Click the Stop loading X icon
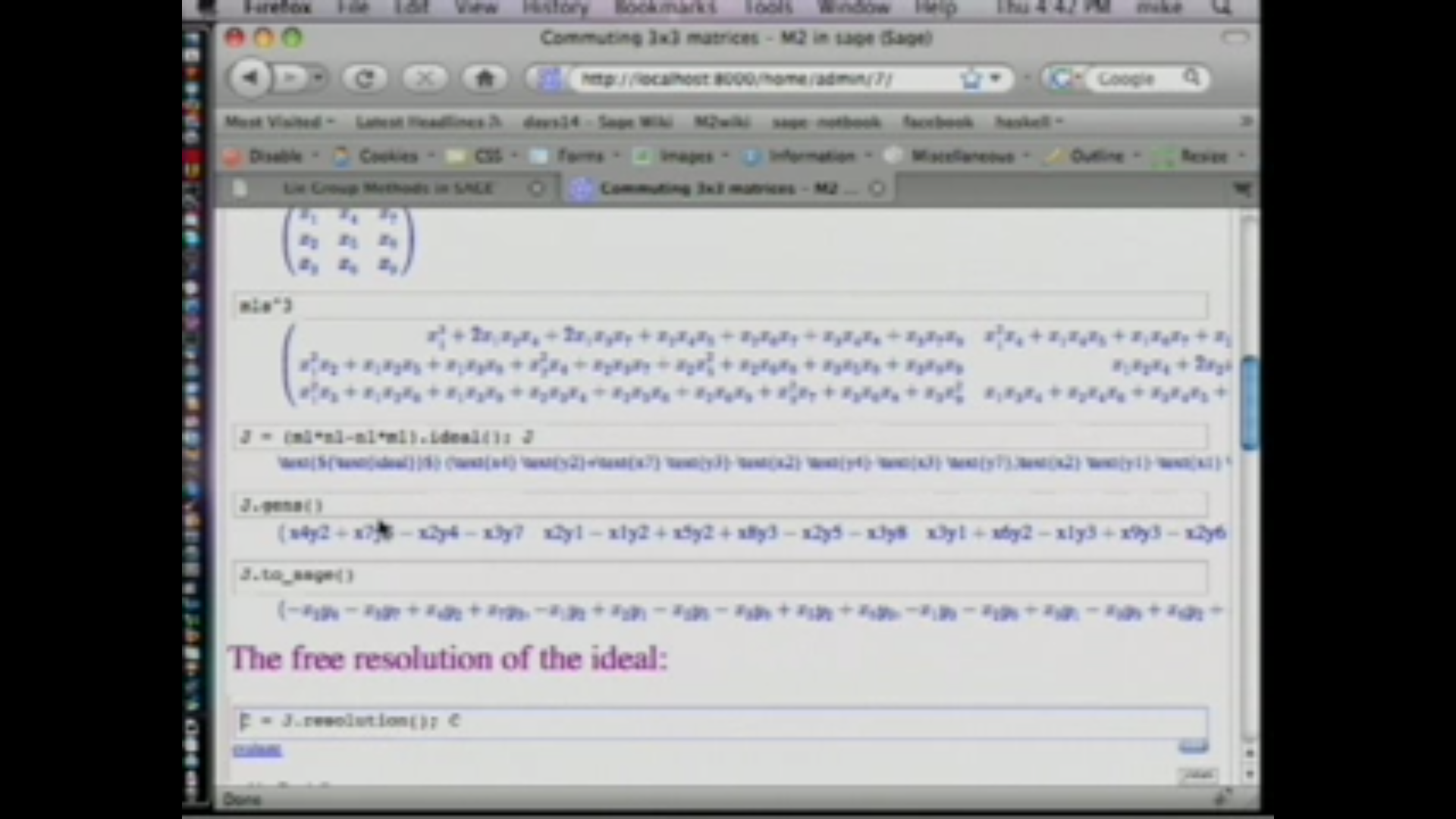Screen dimensions: 1456x819 click(x=425, y=78)
